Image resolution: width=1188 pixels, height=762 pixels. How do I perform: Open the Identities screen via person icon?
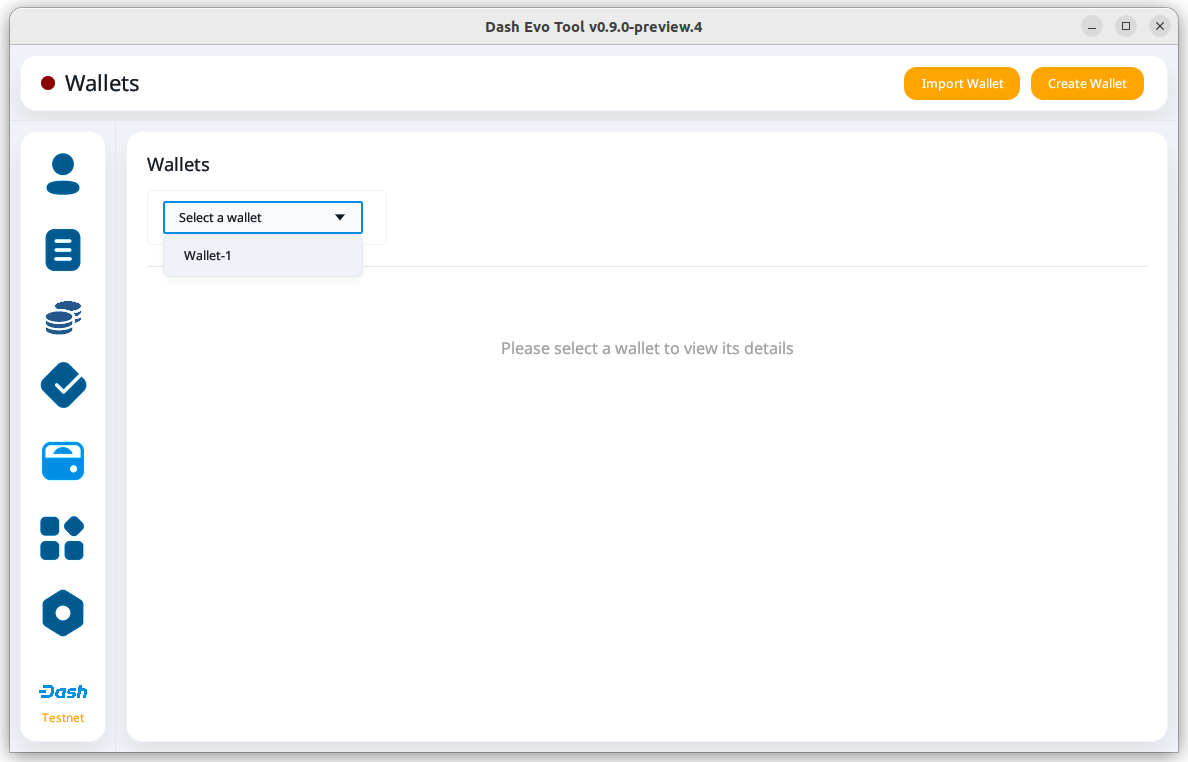click(63, 174)
